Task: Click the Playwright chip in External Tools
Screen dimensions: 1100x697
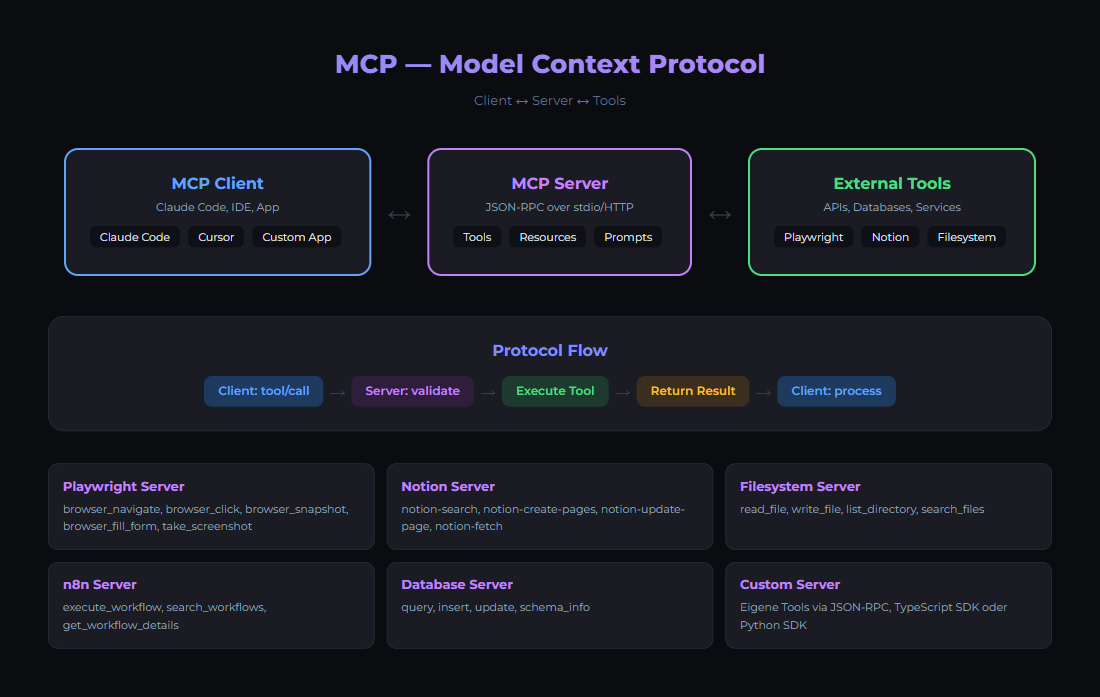Action: 813,237
